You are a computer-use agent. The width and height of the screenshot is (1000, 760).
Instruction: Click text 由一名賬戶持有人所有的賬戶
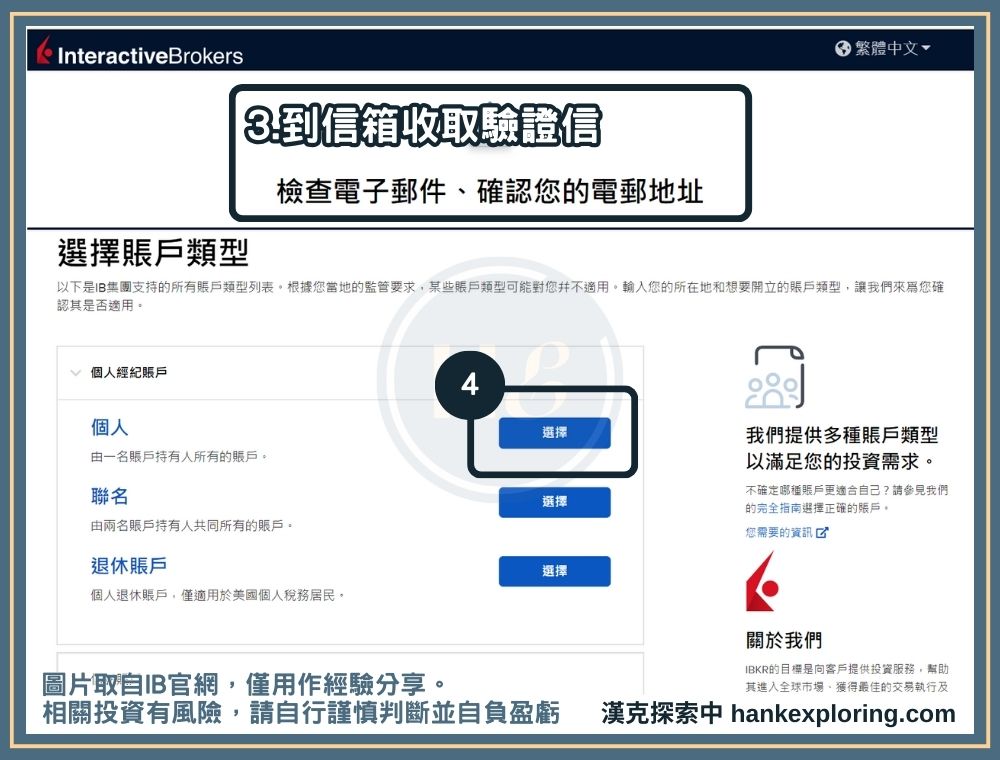(179, 457)
